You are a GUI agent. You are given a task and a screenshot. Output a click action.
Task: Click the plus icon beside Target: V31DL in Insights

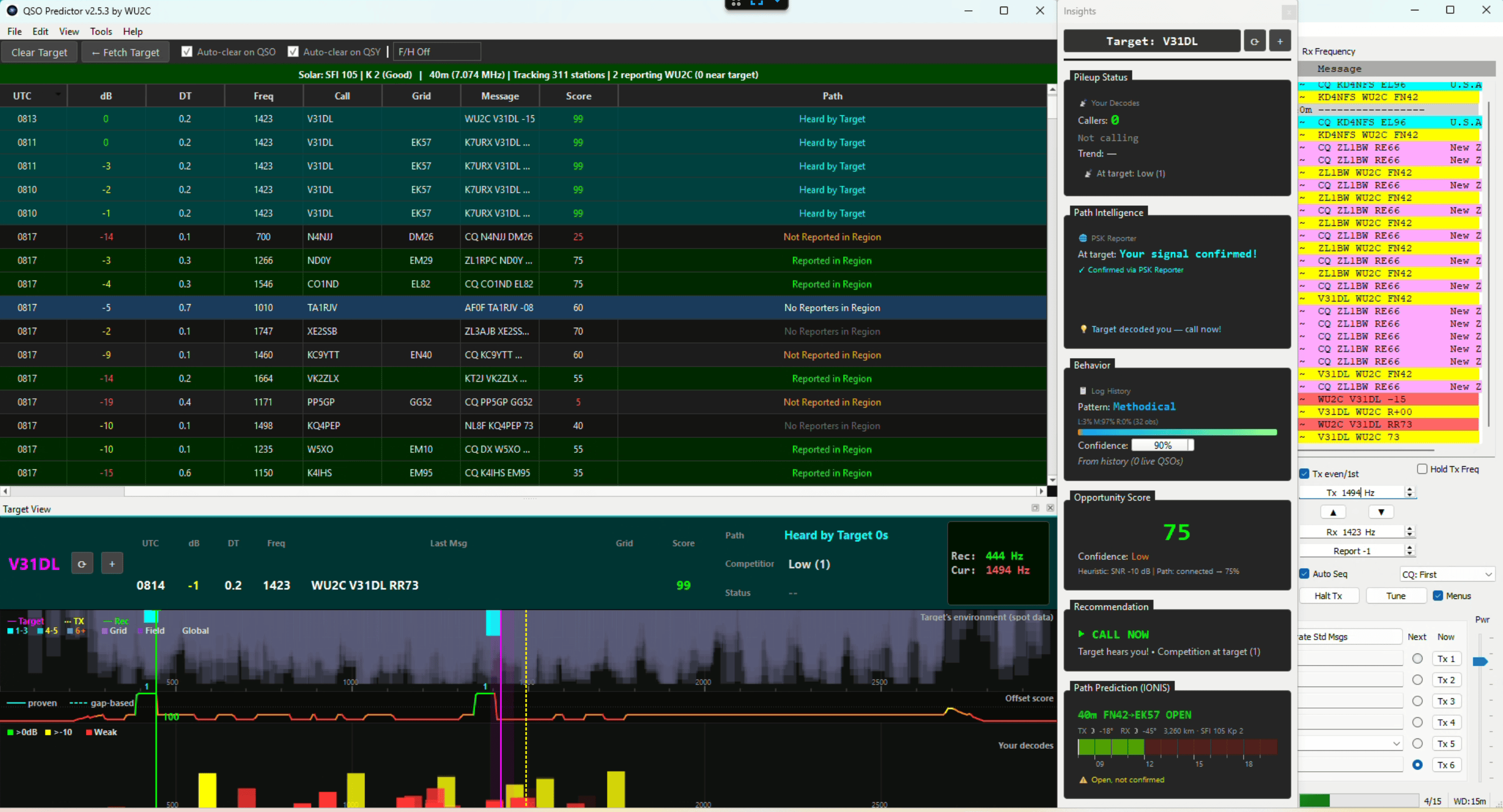coord(1280,41)
